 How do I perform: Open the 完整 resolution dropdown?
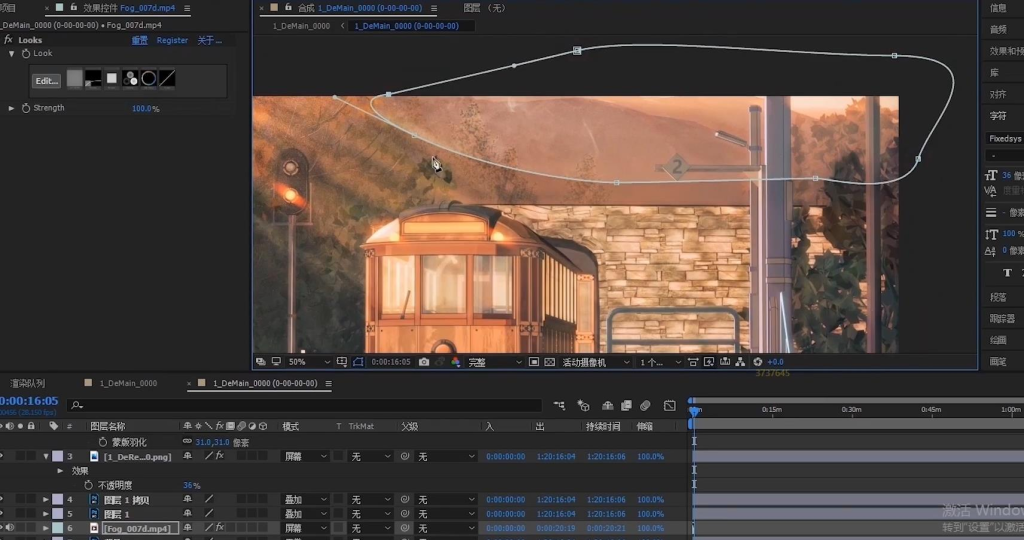point(494,362)
